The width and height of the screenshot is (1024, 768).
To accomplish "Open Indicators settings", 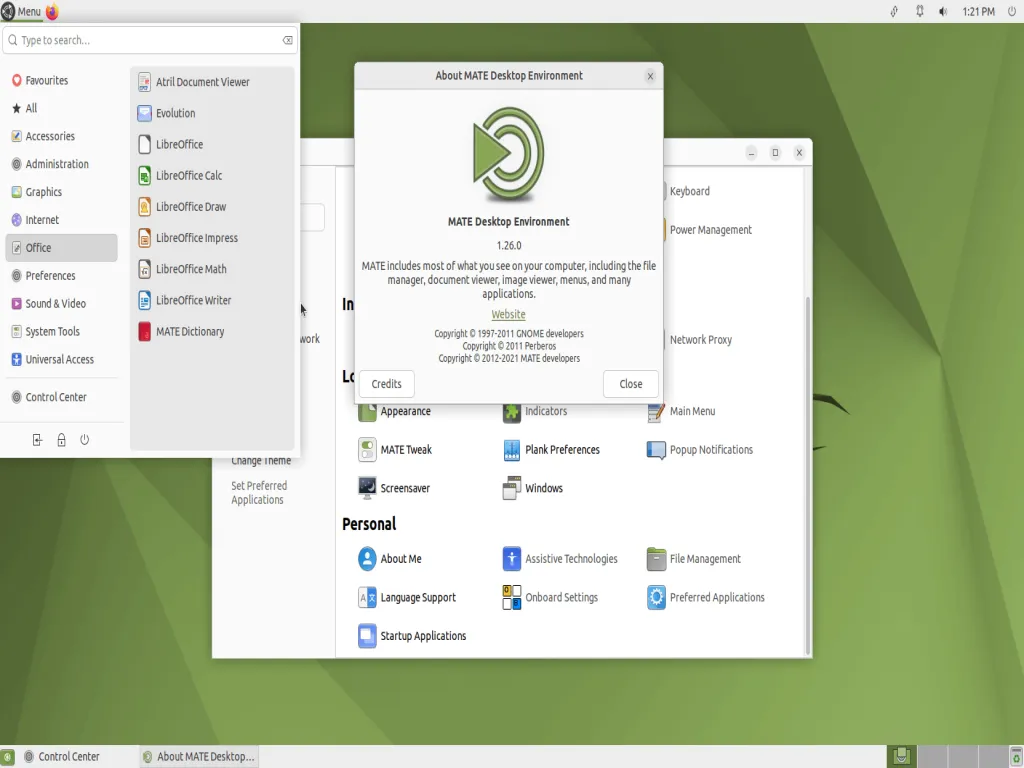I will coord(535,411).
